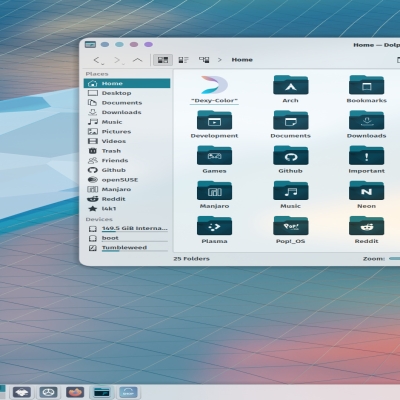Select the Downloads folder in file view
The width and height of the screenshot is (400, 400).
(366, 124)
